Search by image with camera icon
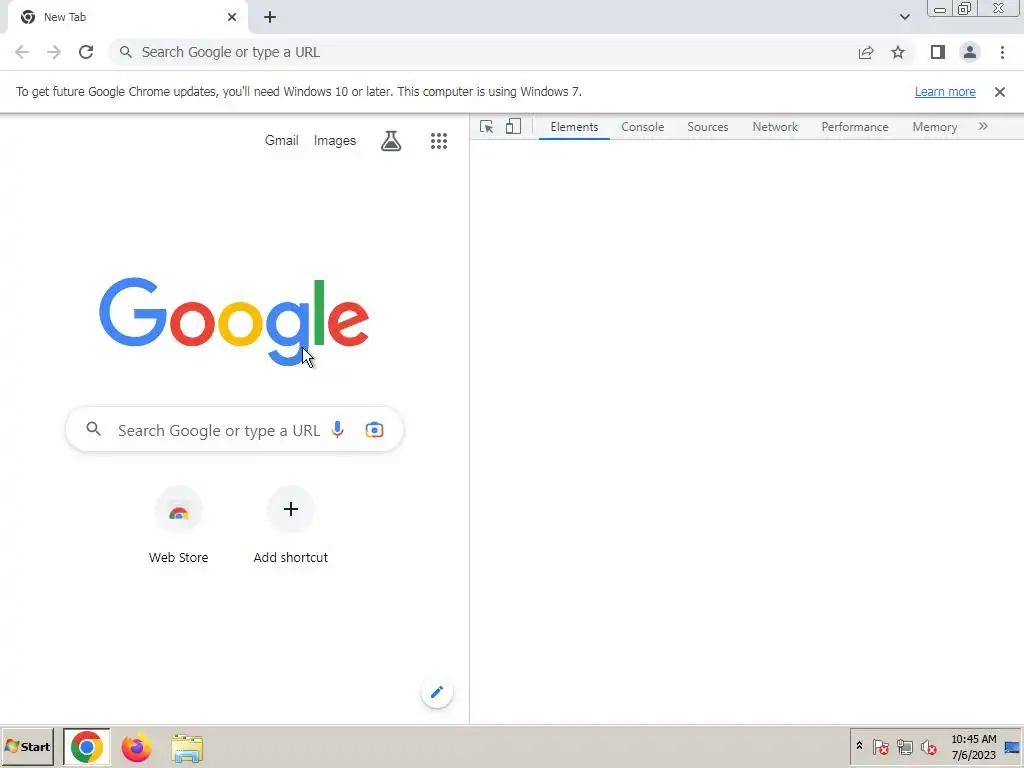This screenshot has width=1024, height=768. (x=374, y=430)
